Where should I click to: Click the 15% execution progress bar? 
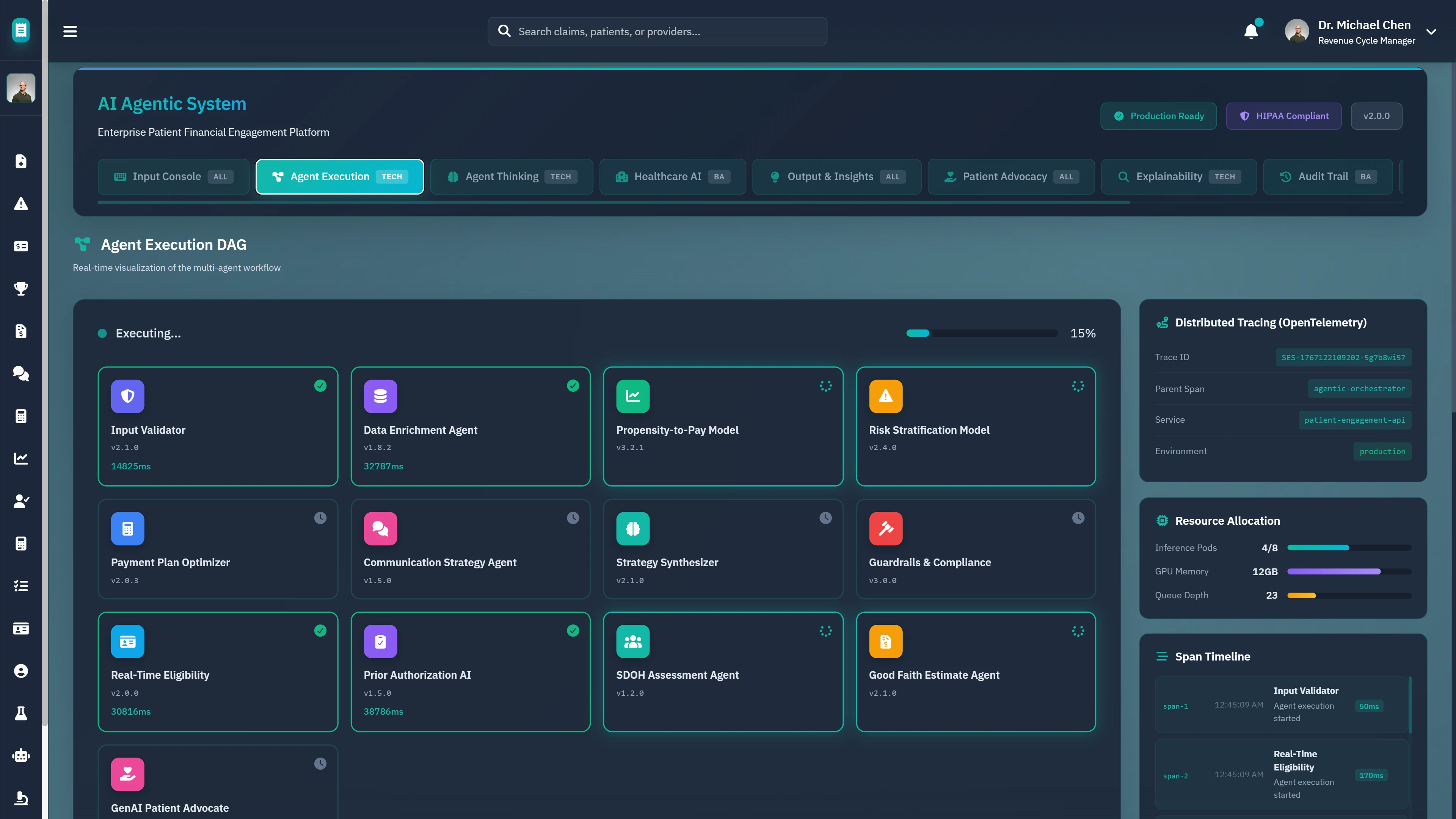[982, 333]
